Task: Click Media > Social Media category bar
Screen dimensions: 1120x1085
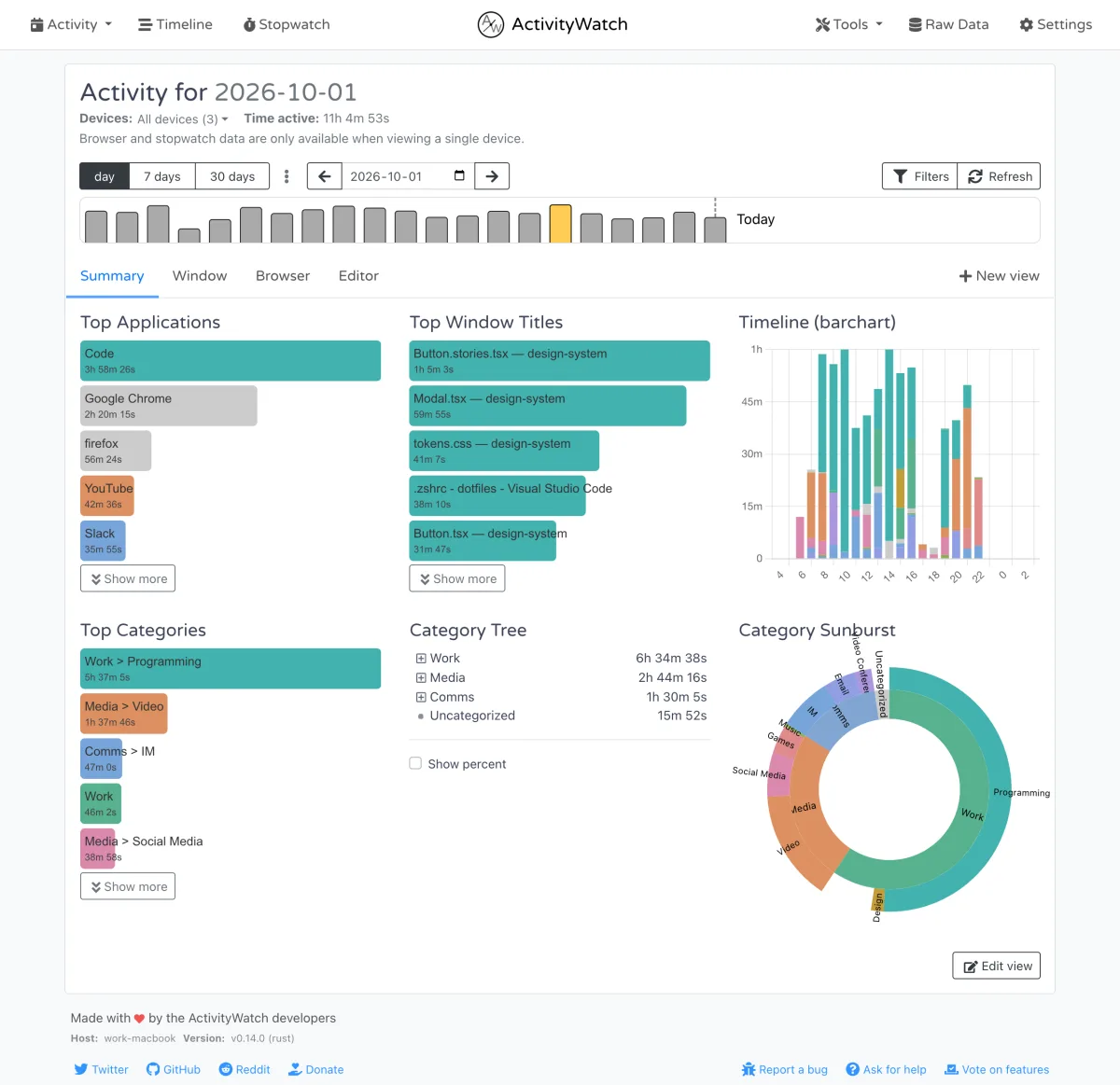Action: [98, 848]
